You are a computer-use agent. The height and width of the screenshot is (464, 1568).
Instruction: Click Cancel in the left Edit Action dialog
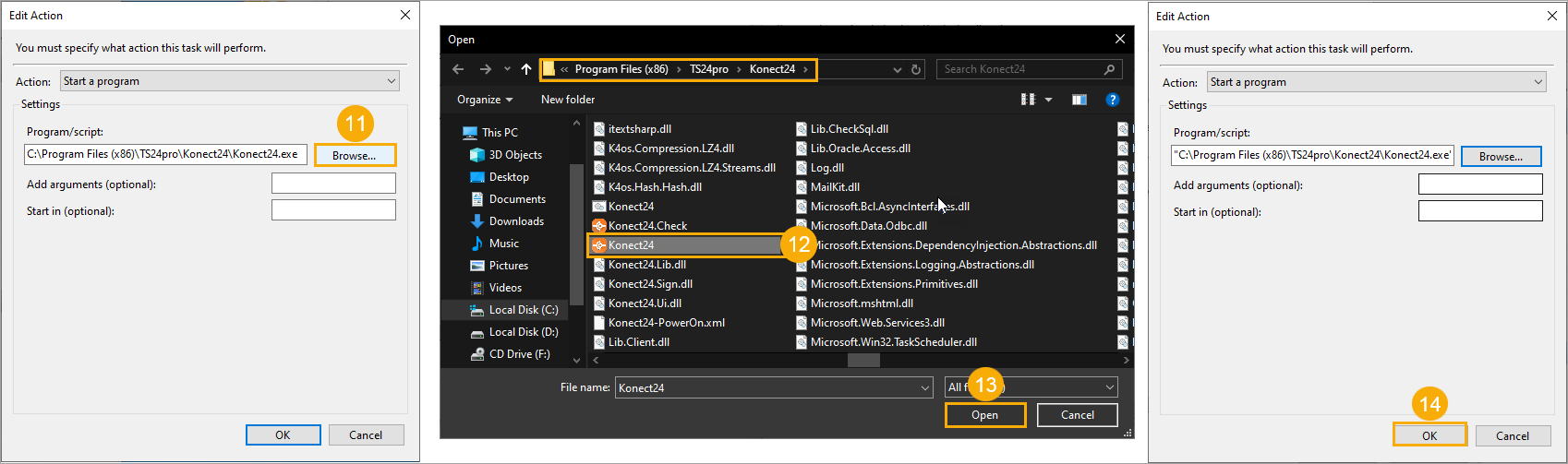click(x=366, y=435)
